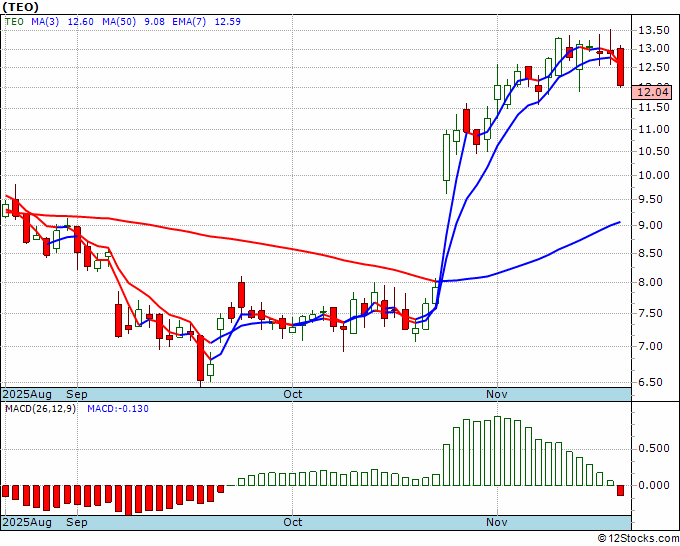Click the Oct label on MACD panel axis
680x546 pixels.
(293, 522)
